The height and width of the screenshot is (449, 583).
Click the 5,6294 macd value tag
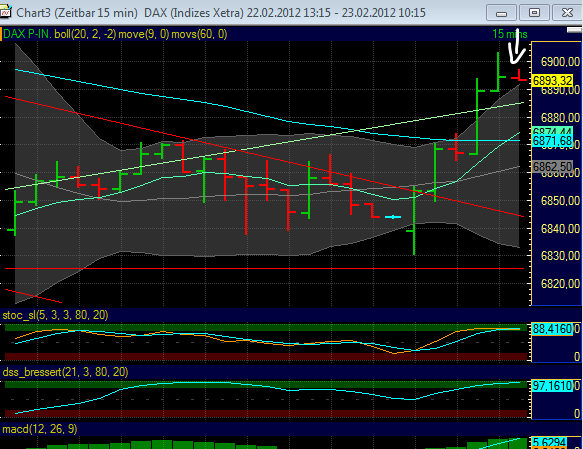coord(550,442)
